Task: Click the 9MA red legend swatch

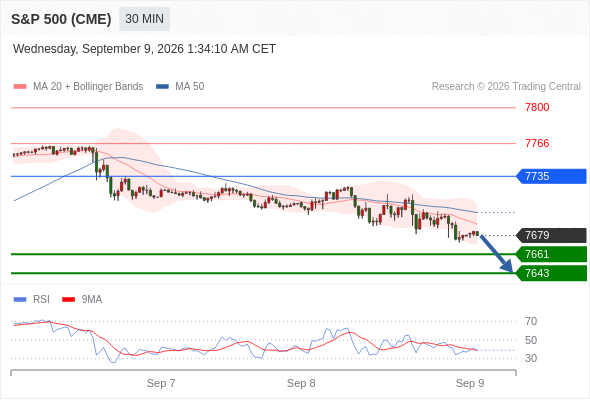Action: point(68,300)
